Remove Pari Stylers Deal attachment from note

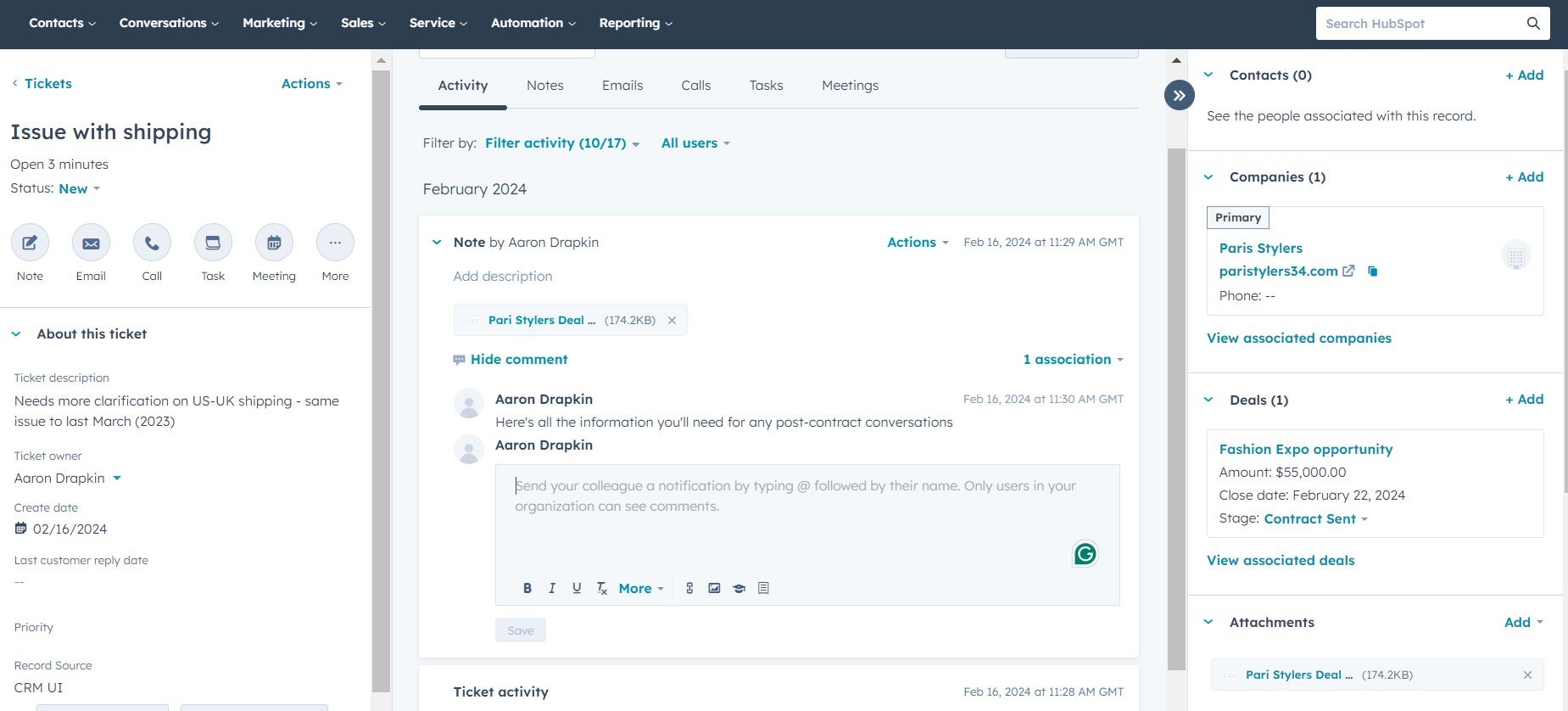click(672, 320)
